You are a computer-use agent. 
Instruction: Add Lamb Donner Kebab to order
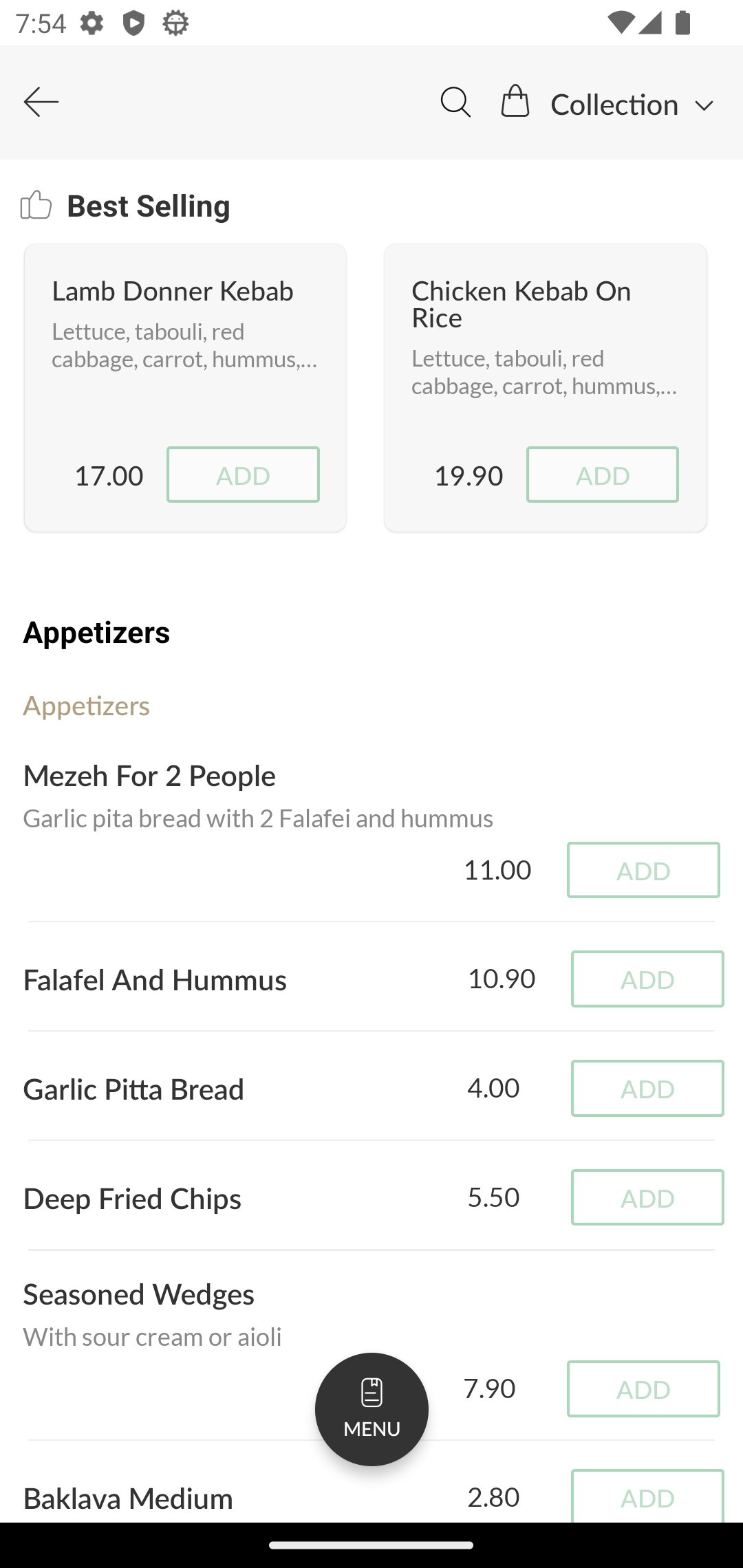click(x=243, y=475)
